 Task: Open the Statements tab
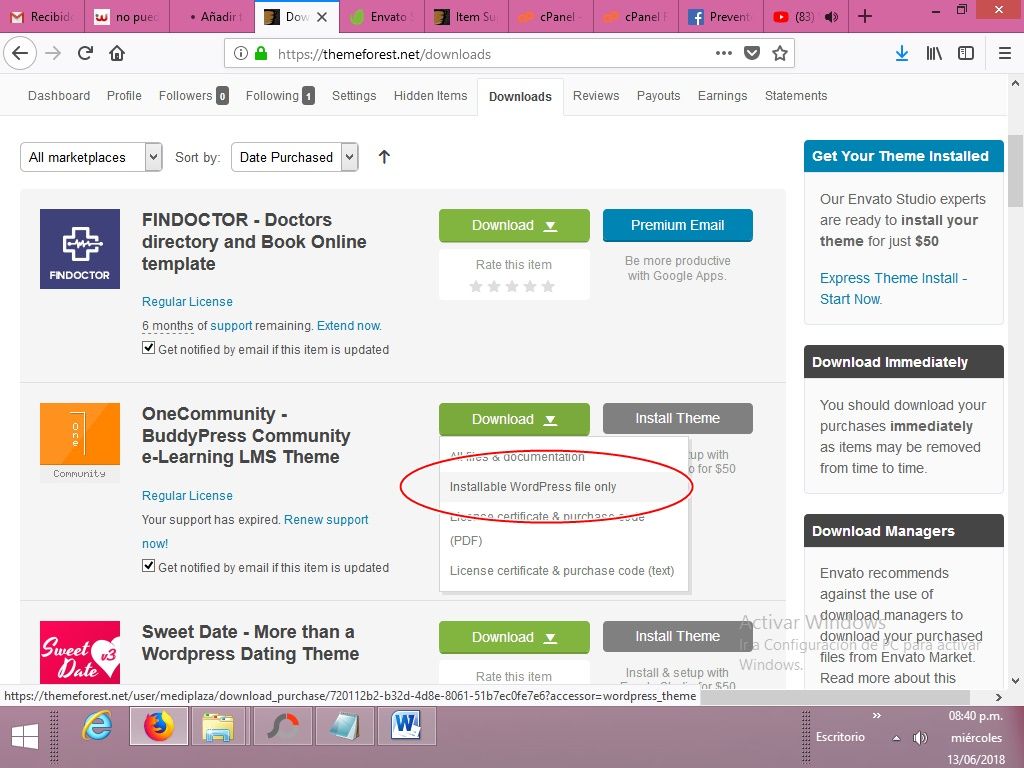pos(796,95)
